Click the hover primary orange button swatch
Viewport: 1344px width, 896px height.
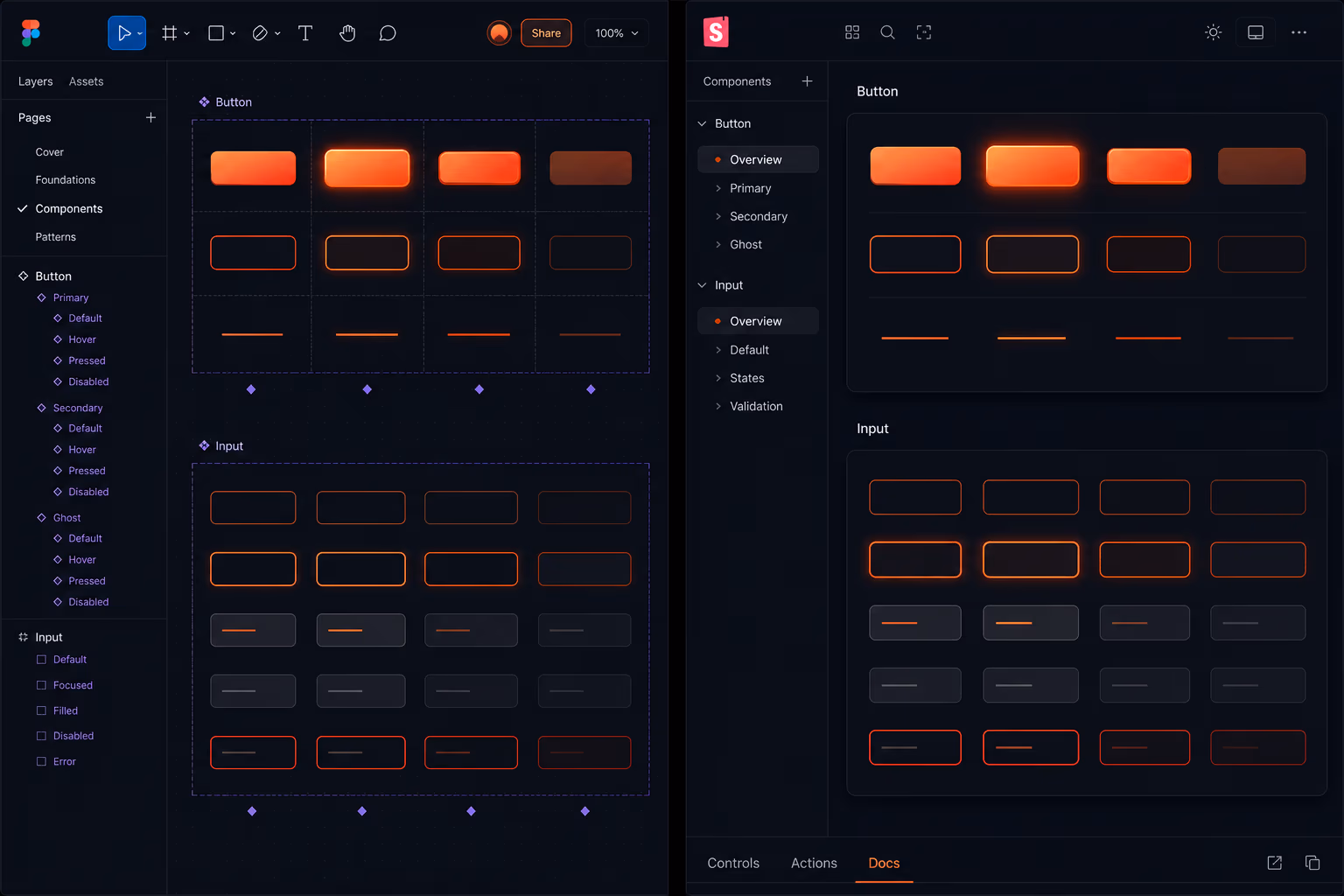click(367, 168)
